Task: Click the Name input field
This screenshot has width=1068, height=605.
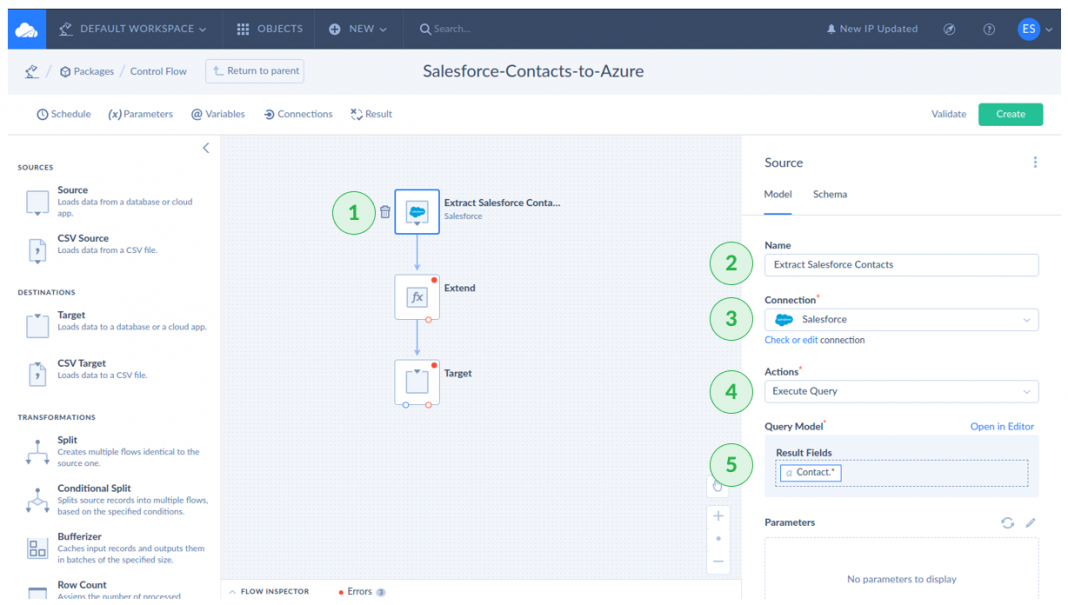Action: (901, 265)
